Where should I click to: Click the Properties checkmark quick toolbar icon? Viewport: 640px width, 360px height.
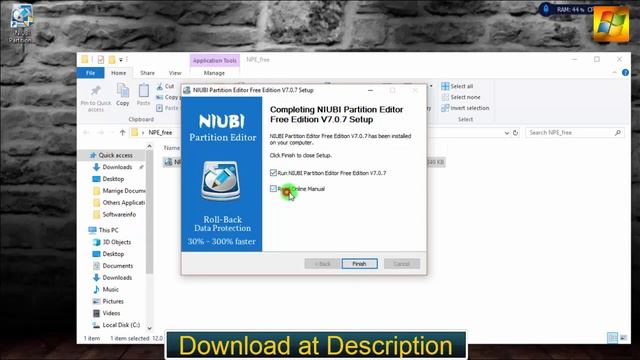tap(100, 60)
